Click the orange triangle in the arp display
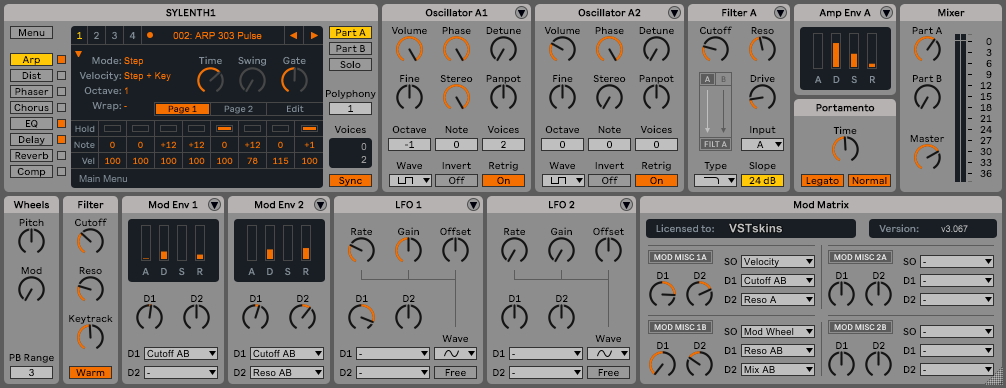Screen dimensions: 1006x388 pyautogui.click(x=79, y=55)
